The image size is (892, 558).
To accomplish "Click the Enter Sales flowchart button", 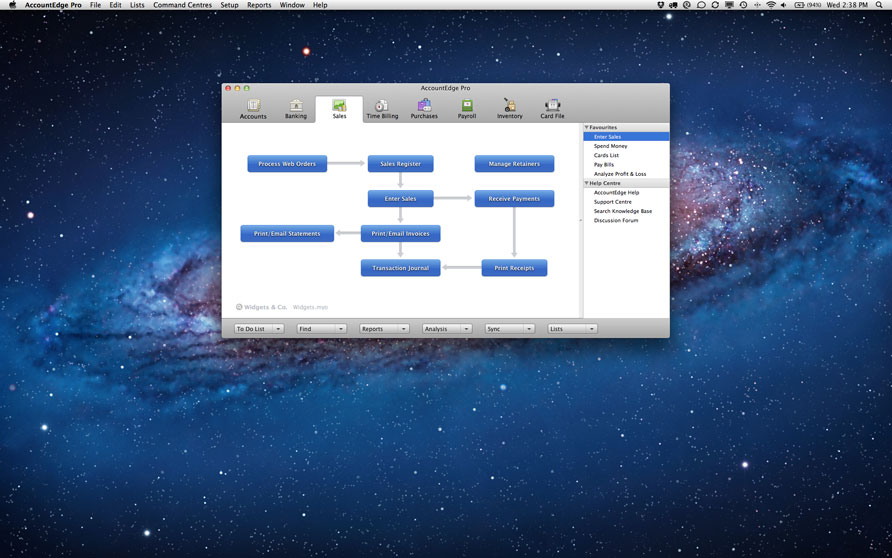I will (x=400, y=199).
